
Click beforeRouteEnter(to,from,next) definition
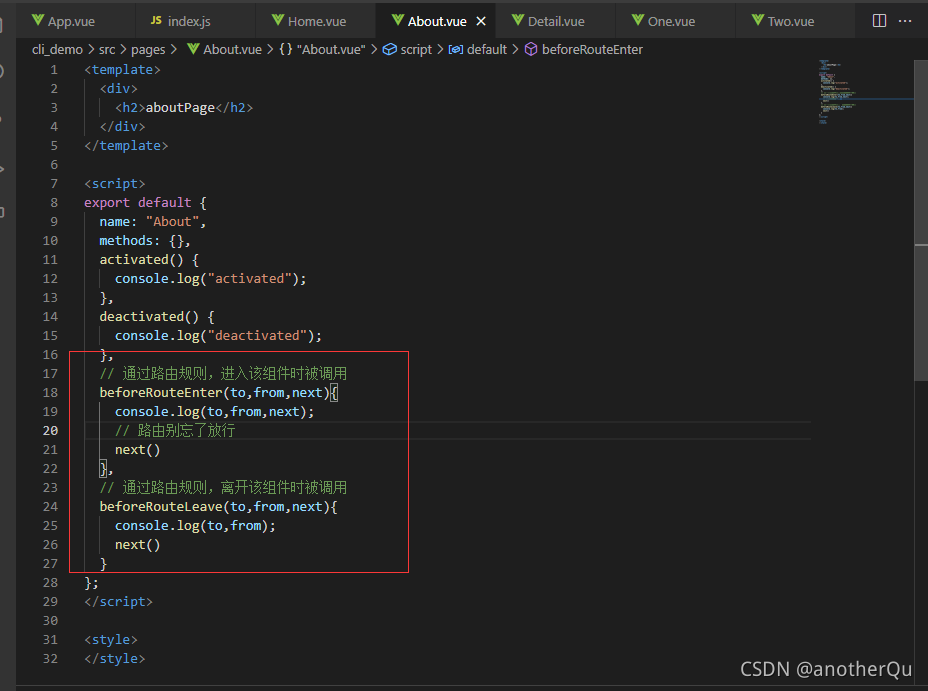218,393
